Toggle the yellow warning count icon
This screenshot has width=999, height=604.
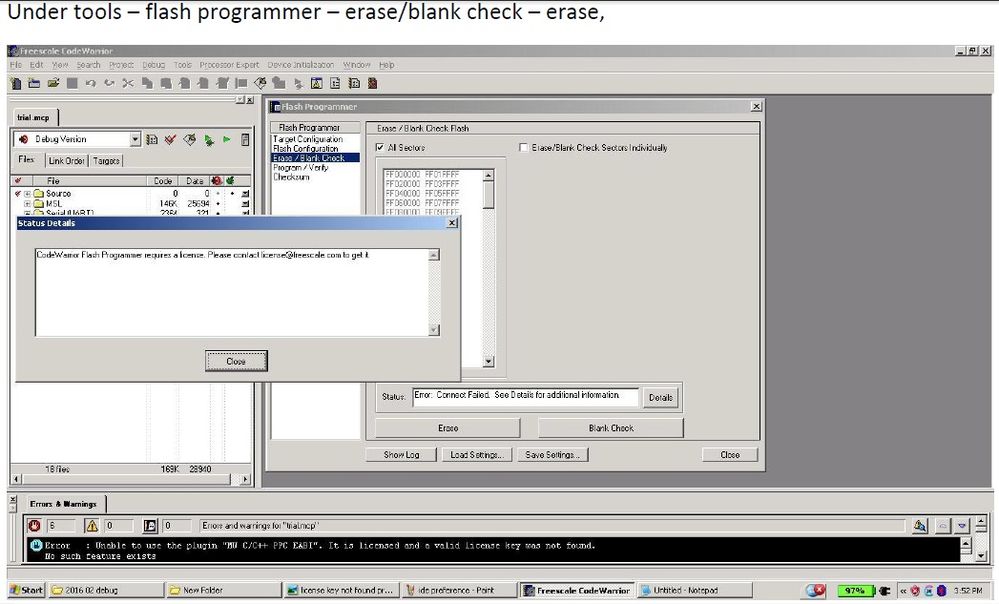pyautogui.click(x=92, y=526)
